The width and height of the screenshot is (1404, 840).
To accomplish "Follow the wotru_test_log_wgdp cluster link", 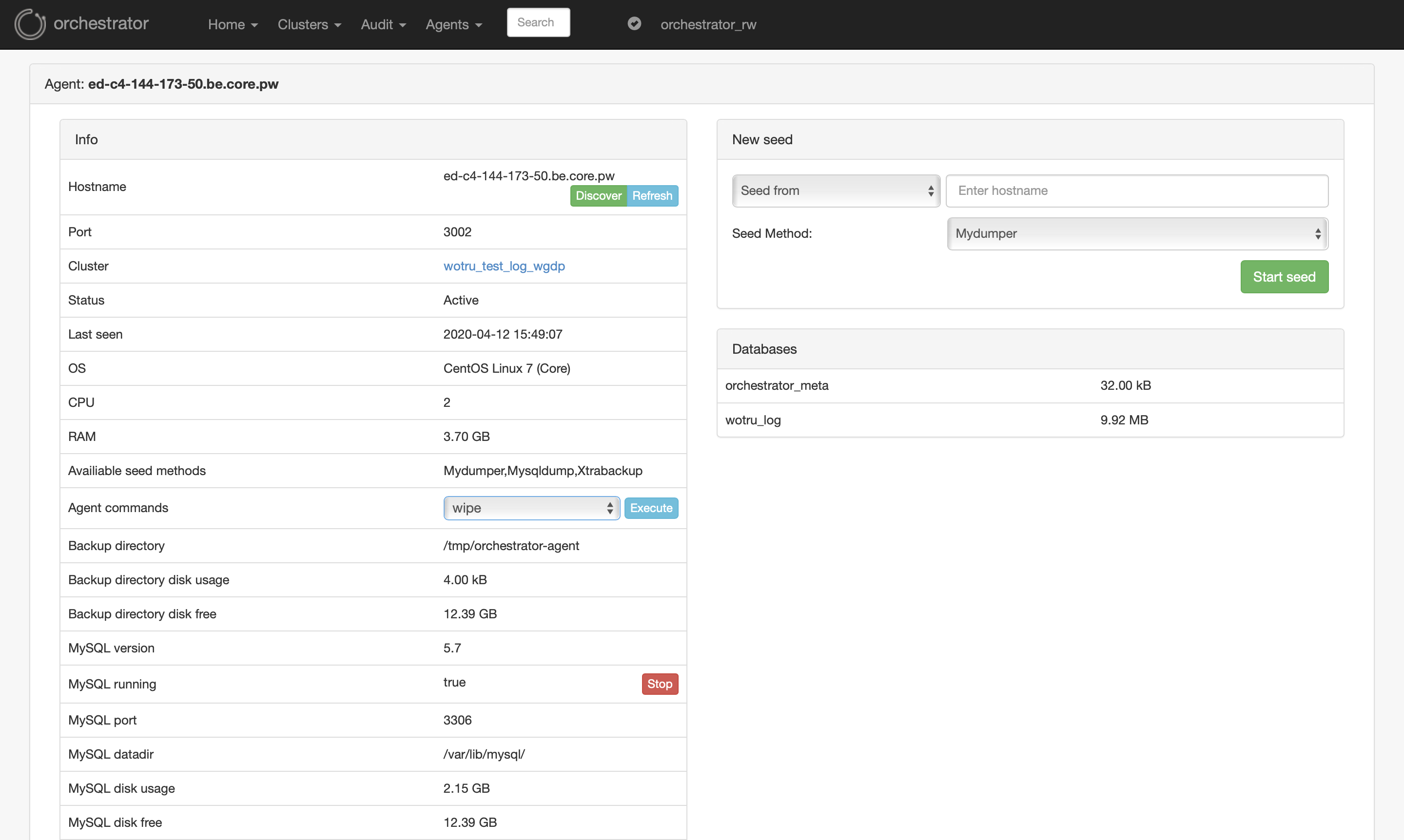I will tap(504, 266).
